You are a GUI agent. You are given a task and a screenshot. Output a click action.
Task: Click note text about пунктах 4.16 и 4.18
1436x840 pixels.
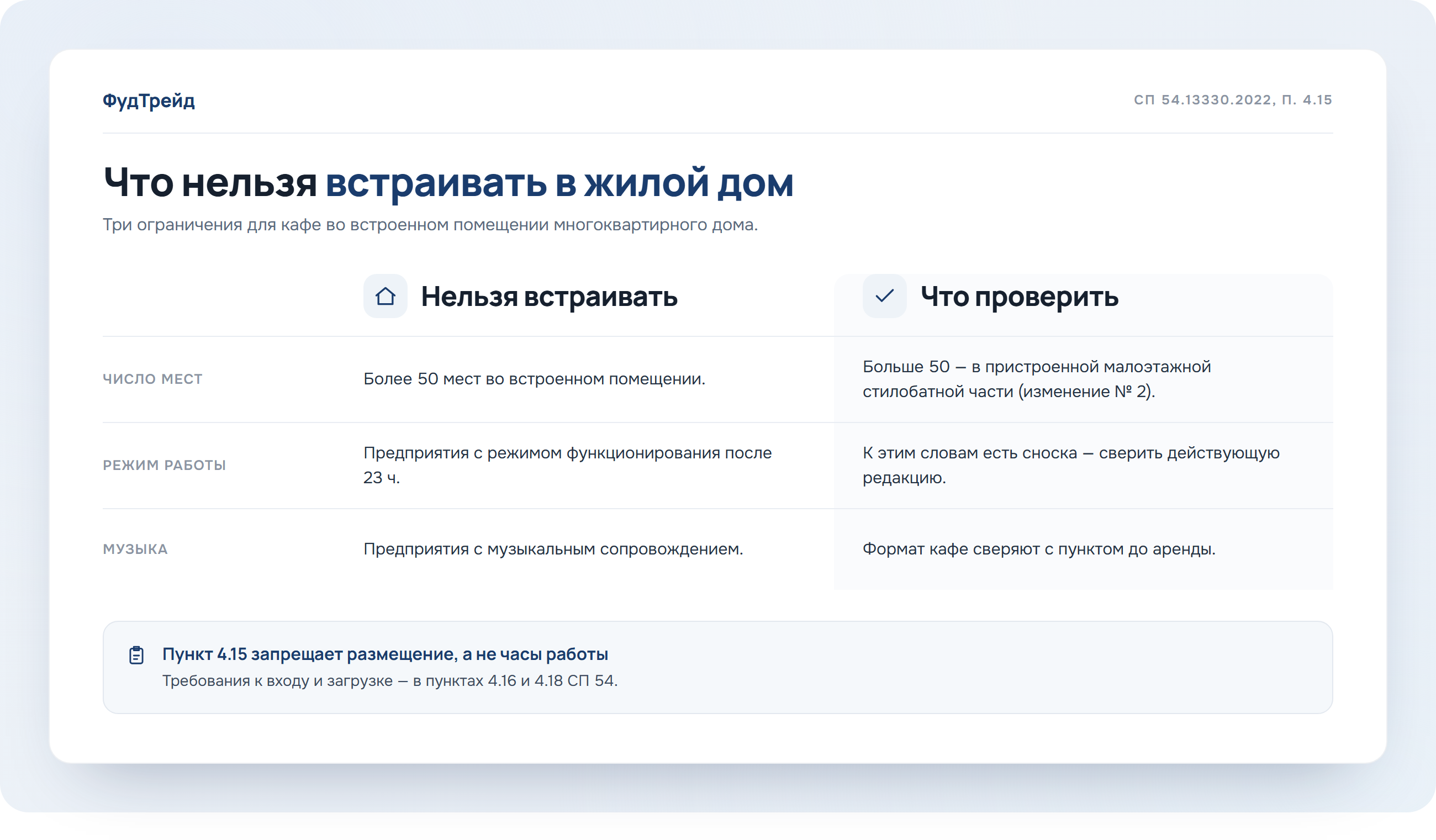390,680
